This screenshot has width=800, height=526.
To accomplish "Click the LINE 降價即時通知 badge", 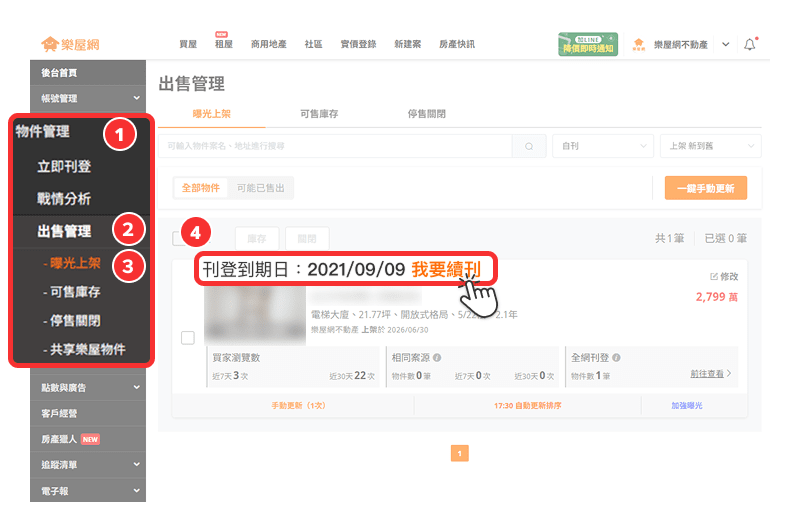I will [588, 44].
